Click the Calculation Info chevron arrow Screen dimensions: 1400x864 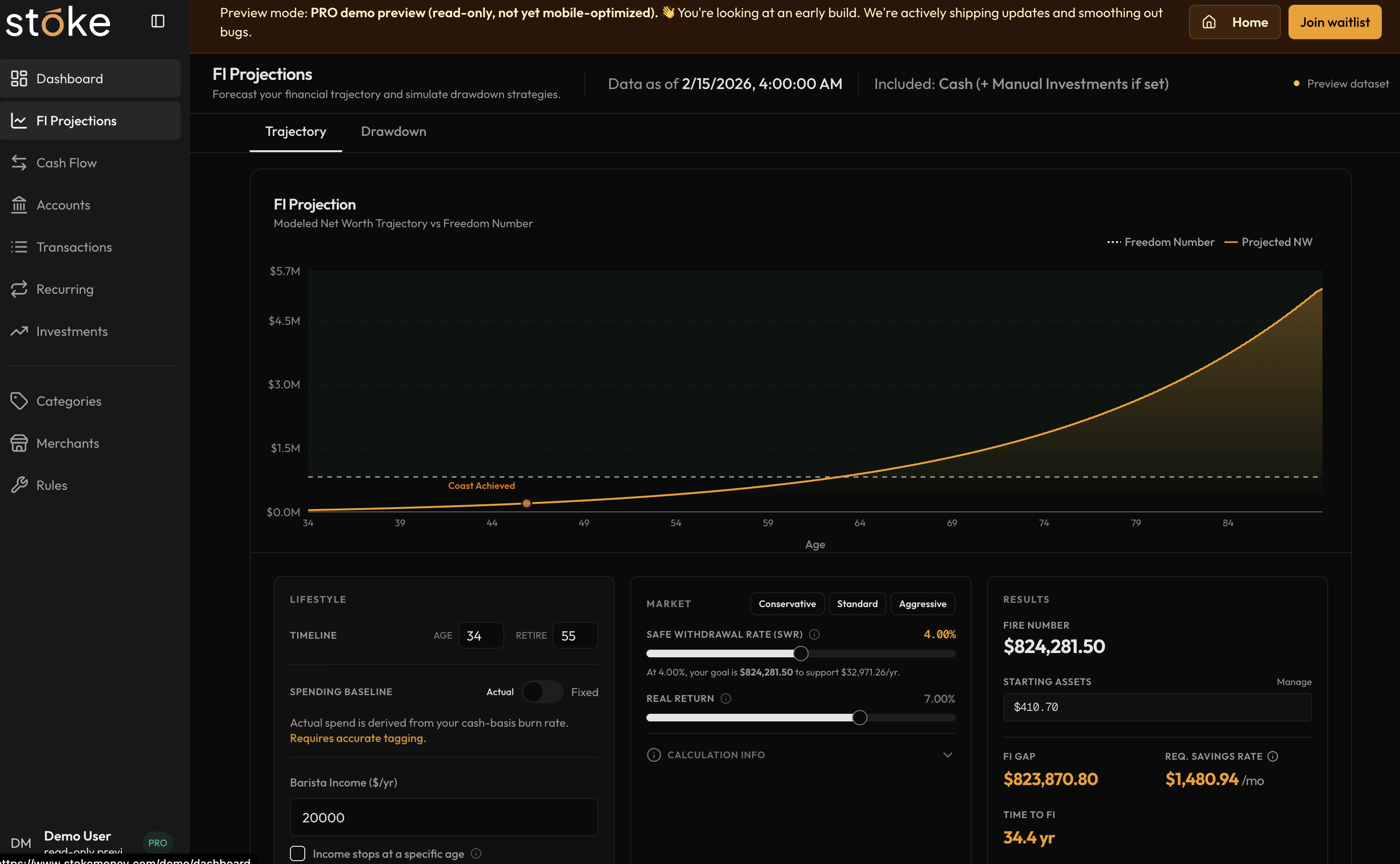coord(947,755)
